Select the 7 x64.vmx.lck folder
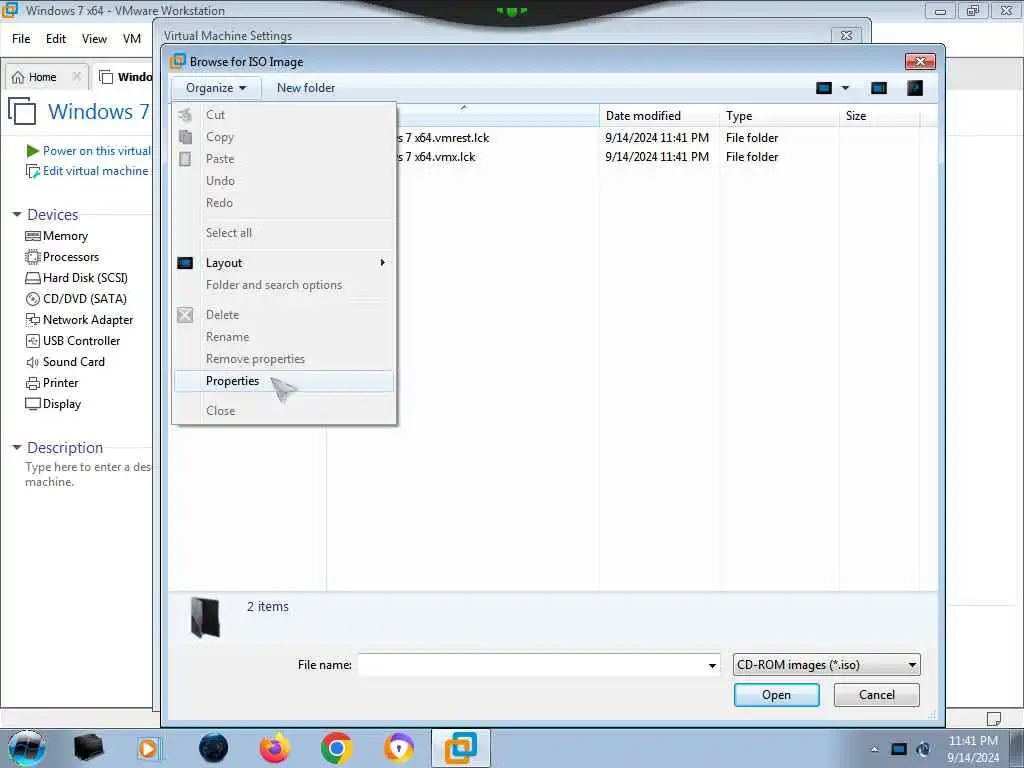The width and height of the screenshot is (1024, 768). tap(436, 157)
